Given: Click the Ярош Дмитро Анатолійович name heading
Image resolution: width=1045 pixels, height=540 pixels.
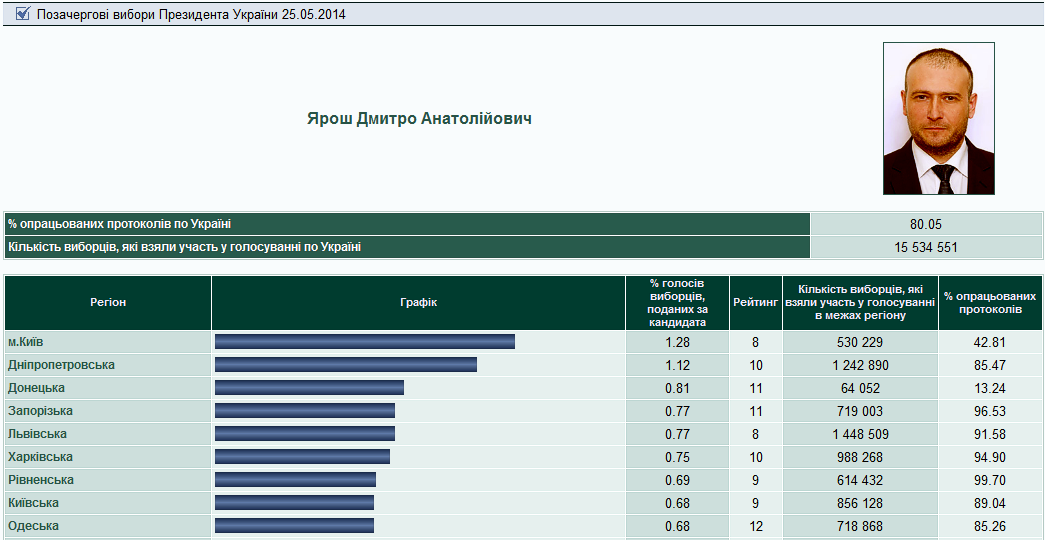Looking at the screenshot, I should (x=419, y=119).
